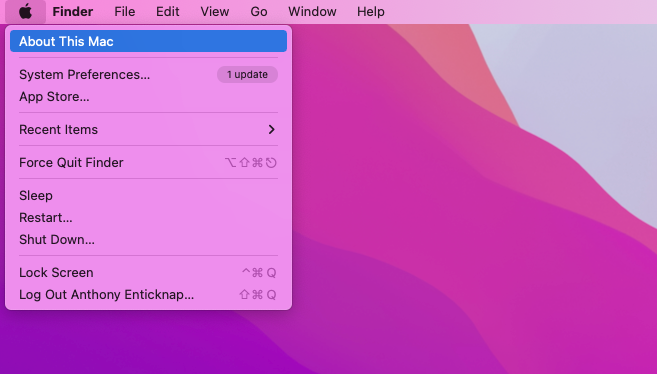This screenshot has width=657, height=374.
Task: Open the Finder menu in menu bar
Action: pos(72,11)
